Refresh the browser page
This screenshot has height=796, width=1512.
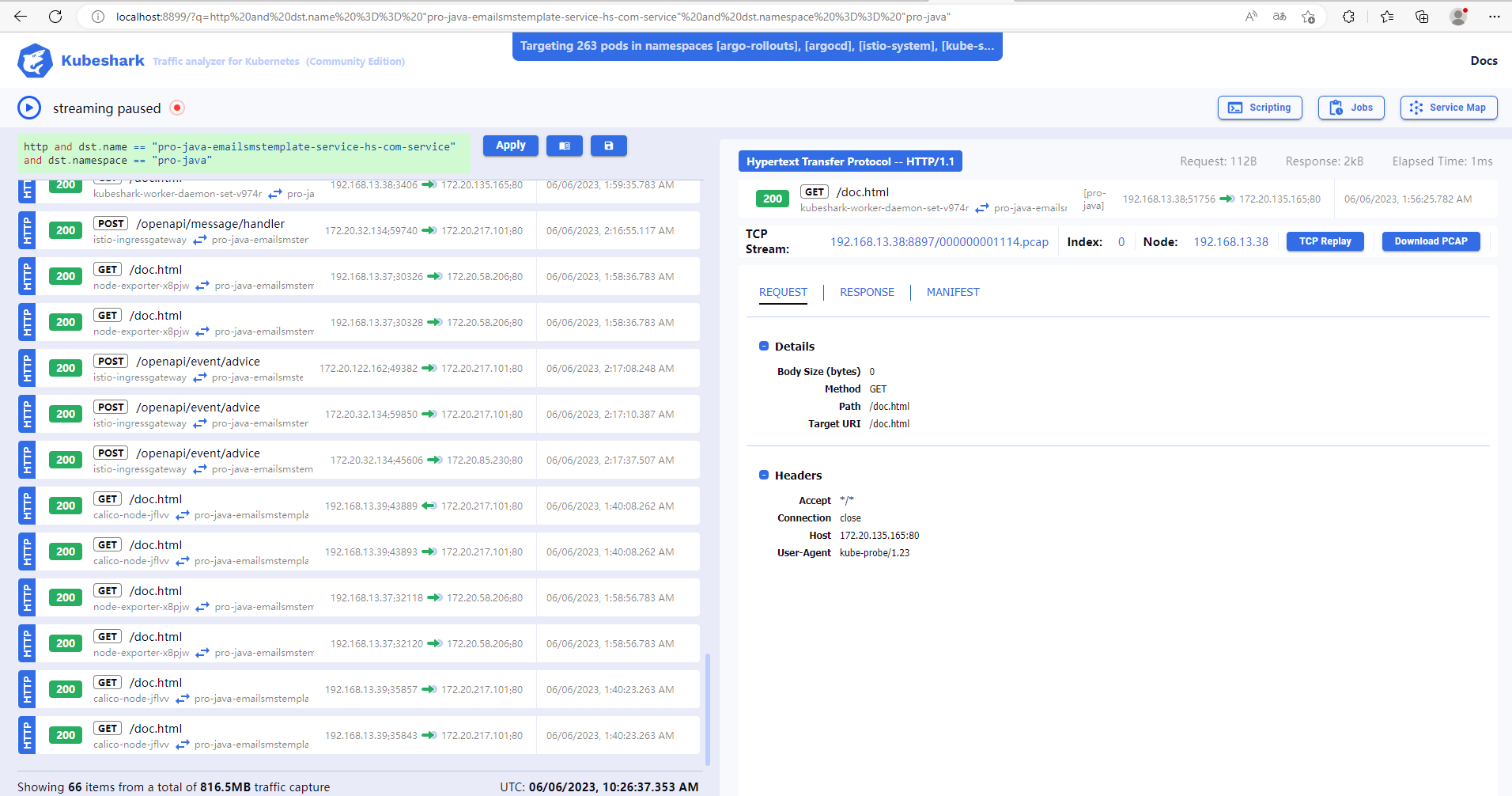[x=55, y=17]
